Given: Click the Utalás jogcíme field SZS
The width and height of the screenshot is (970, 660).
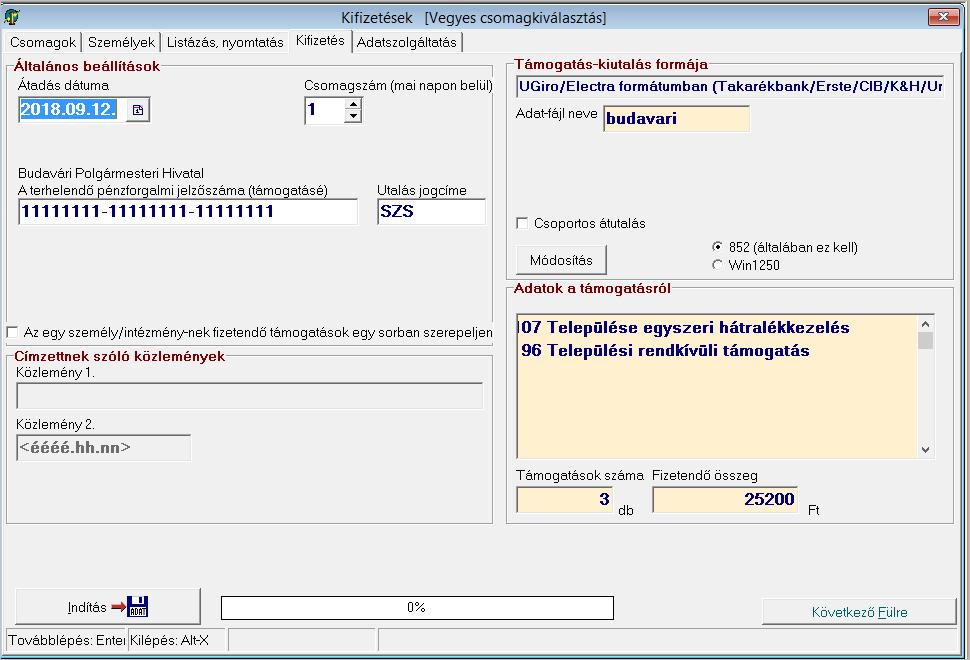Looking at the screenshot, I should click(x=431, y=212).
